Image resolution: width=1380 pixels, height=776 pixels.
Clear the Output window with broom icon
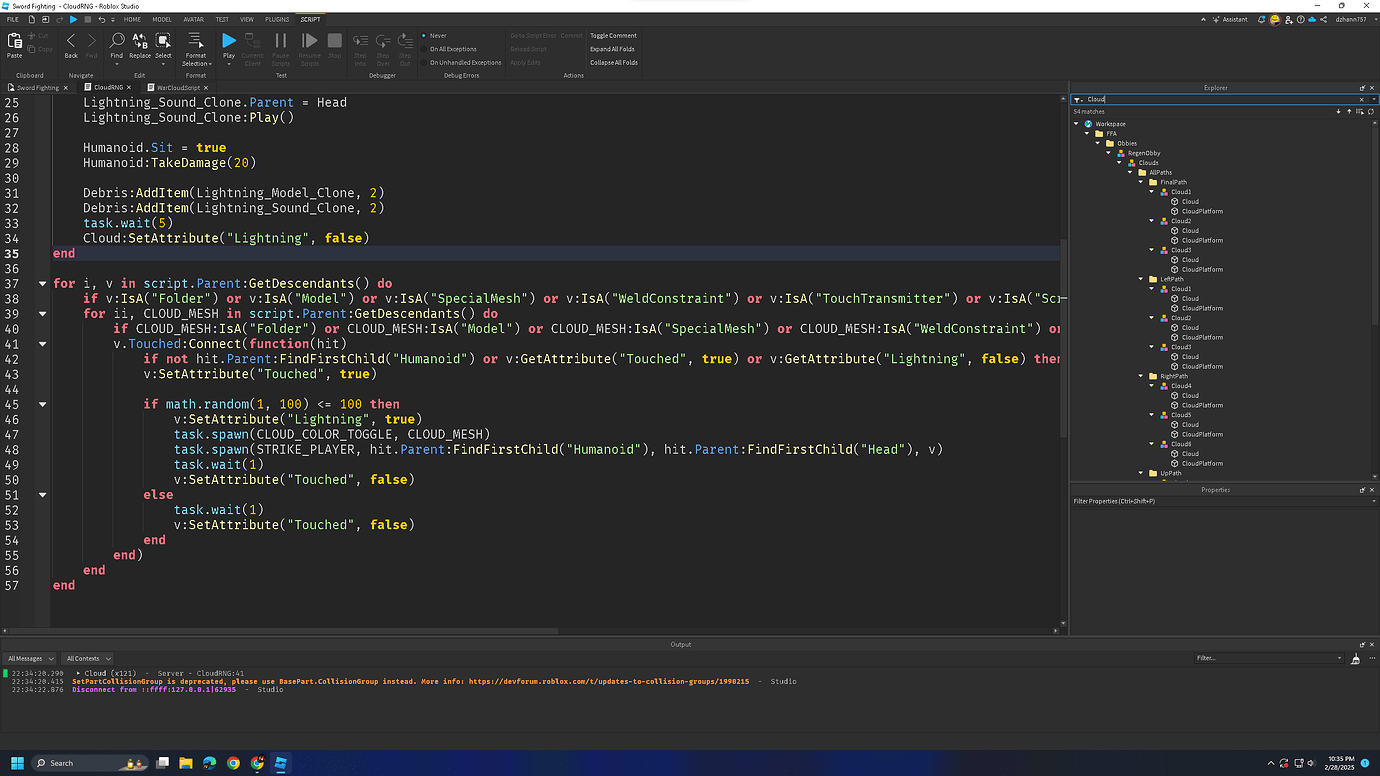[x=1355, y=659]
